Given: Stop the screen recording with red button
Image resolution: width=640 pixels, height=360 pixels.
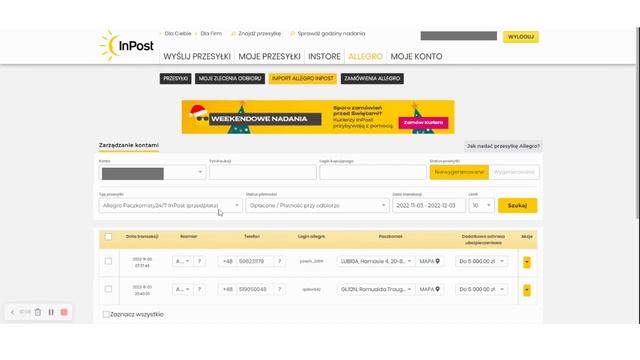Looking at the screenshot, I should 64,312.
